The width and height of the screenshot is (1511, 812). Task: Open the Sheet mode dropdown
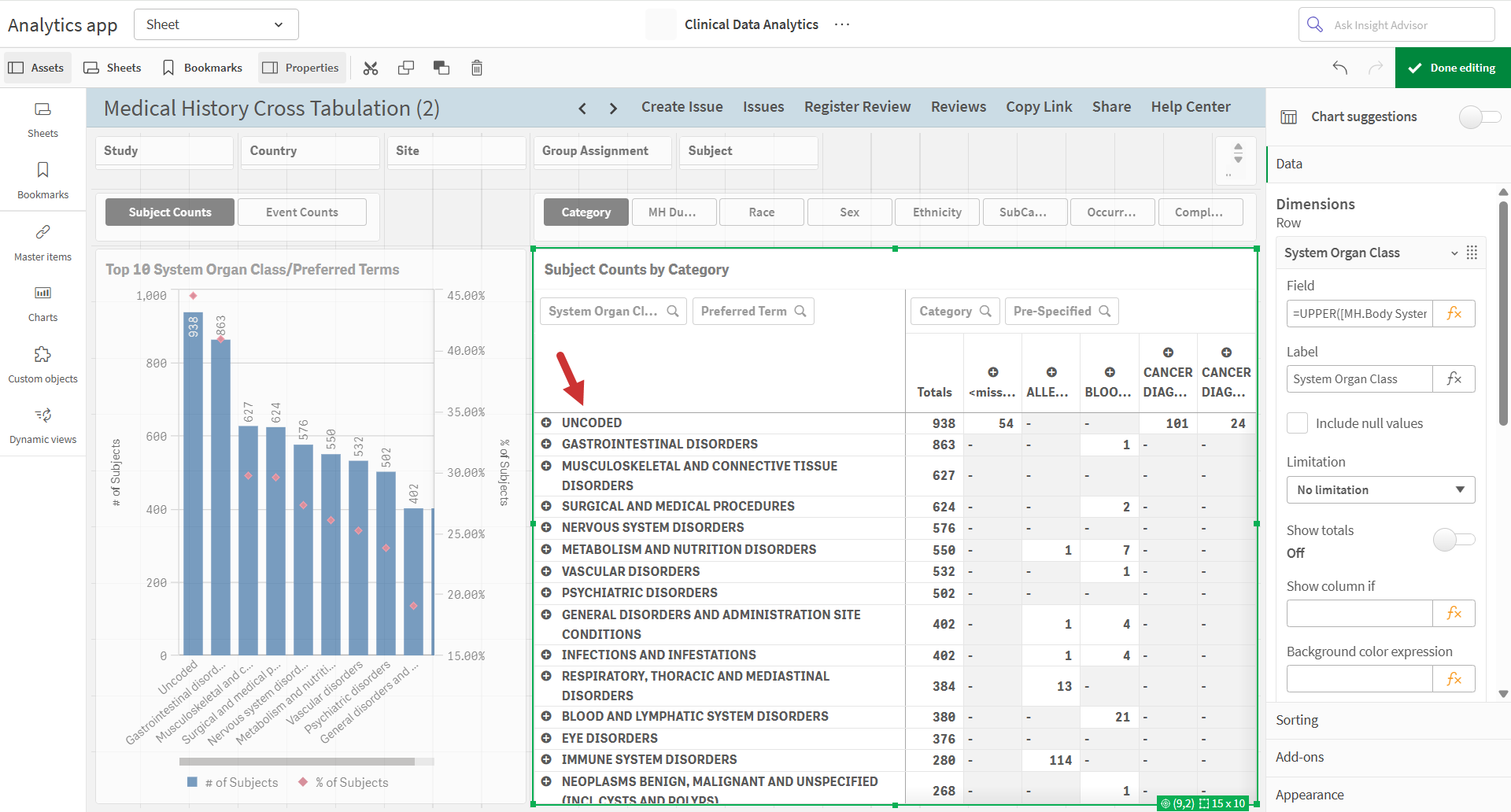[x=216, y=24]
